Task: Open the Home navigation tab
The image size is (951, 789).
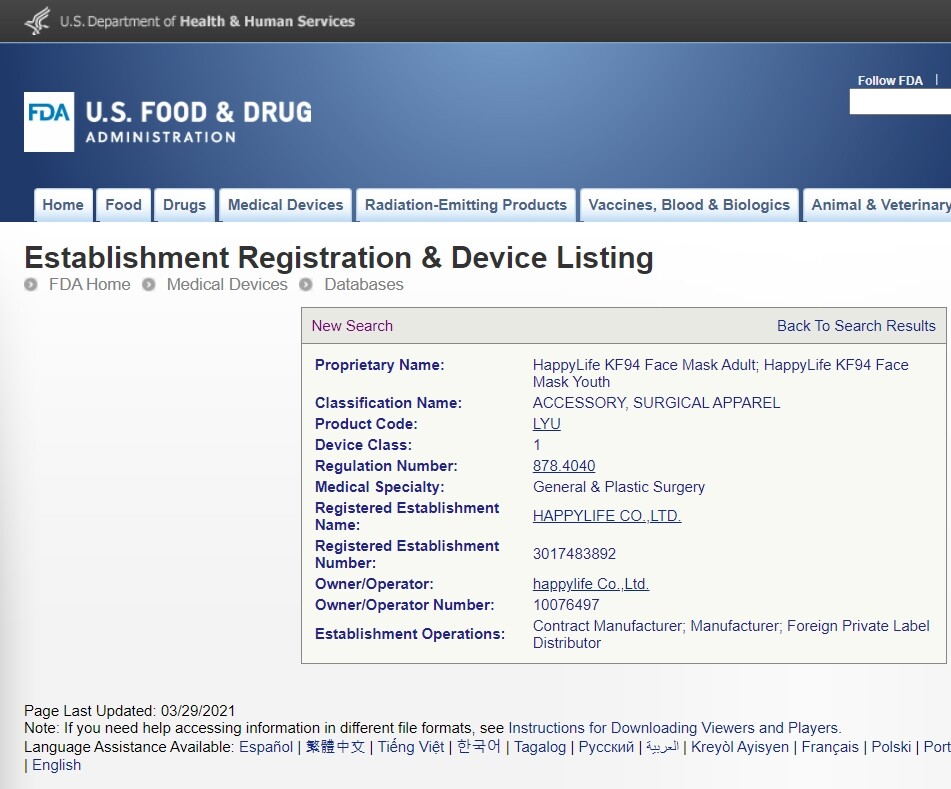Action: coord(63,205)
